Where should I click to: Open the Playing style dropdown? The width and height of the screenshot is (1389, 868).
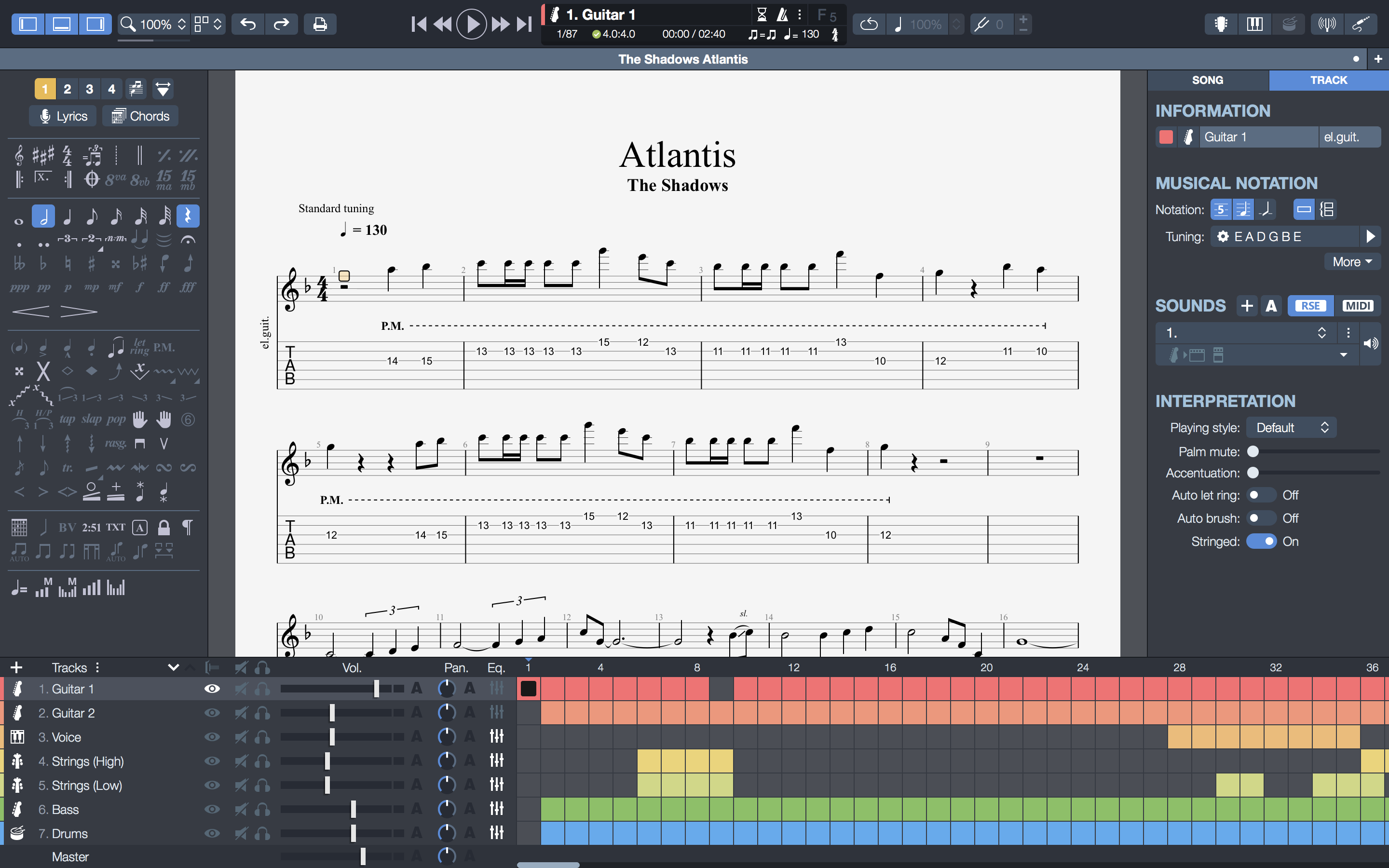pos(1291,428)
